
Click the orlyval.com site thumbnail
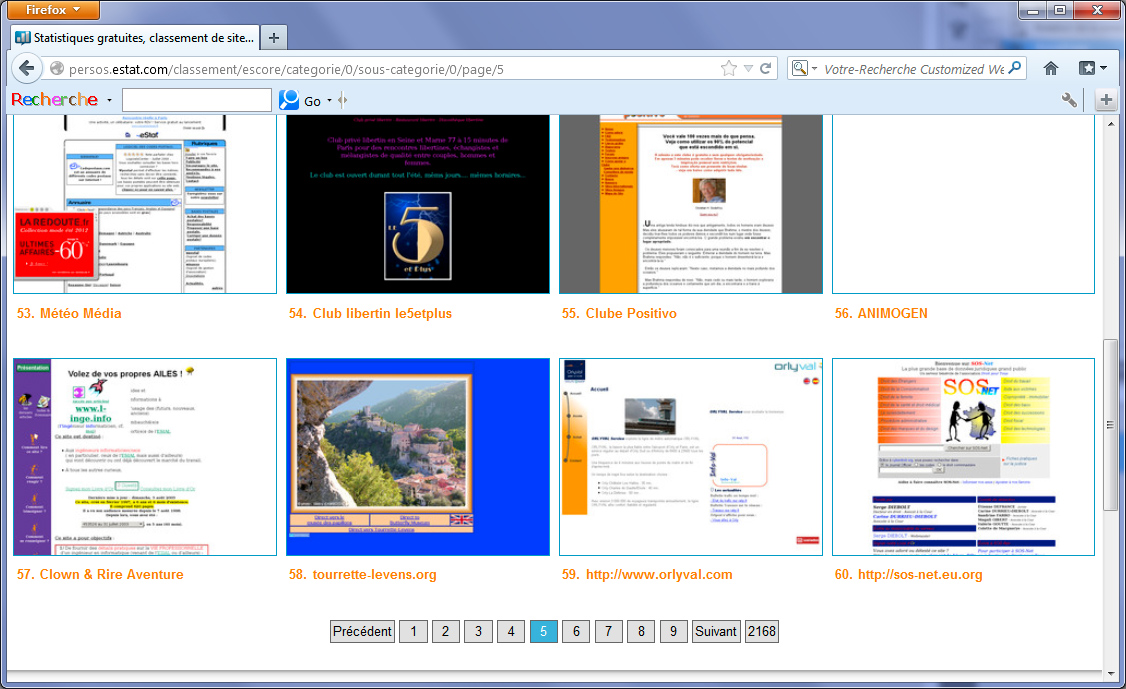pyautogui.click(x=691, y=457)
